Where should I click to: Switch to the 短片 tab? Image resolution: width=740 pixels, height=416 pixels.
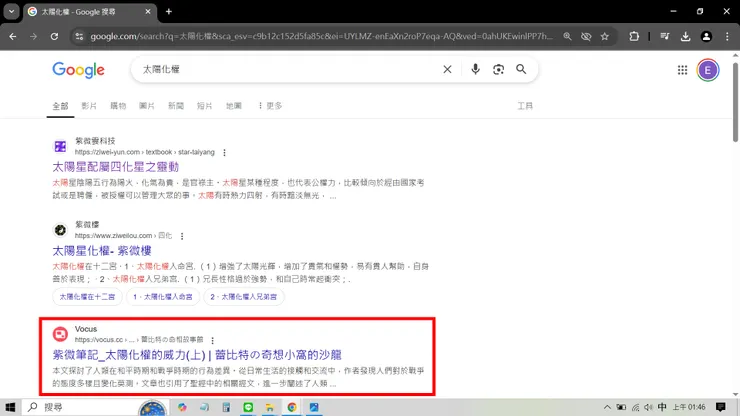(x=204, y=106)
